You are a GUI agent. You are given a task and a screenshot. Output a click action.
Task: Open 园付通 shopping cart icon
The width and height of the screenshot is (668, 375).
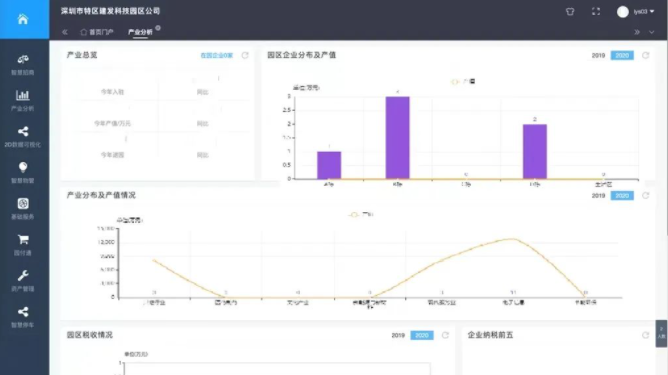click(23, 239)
